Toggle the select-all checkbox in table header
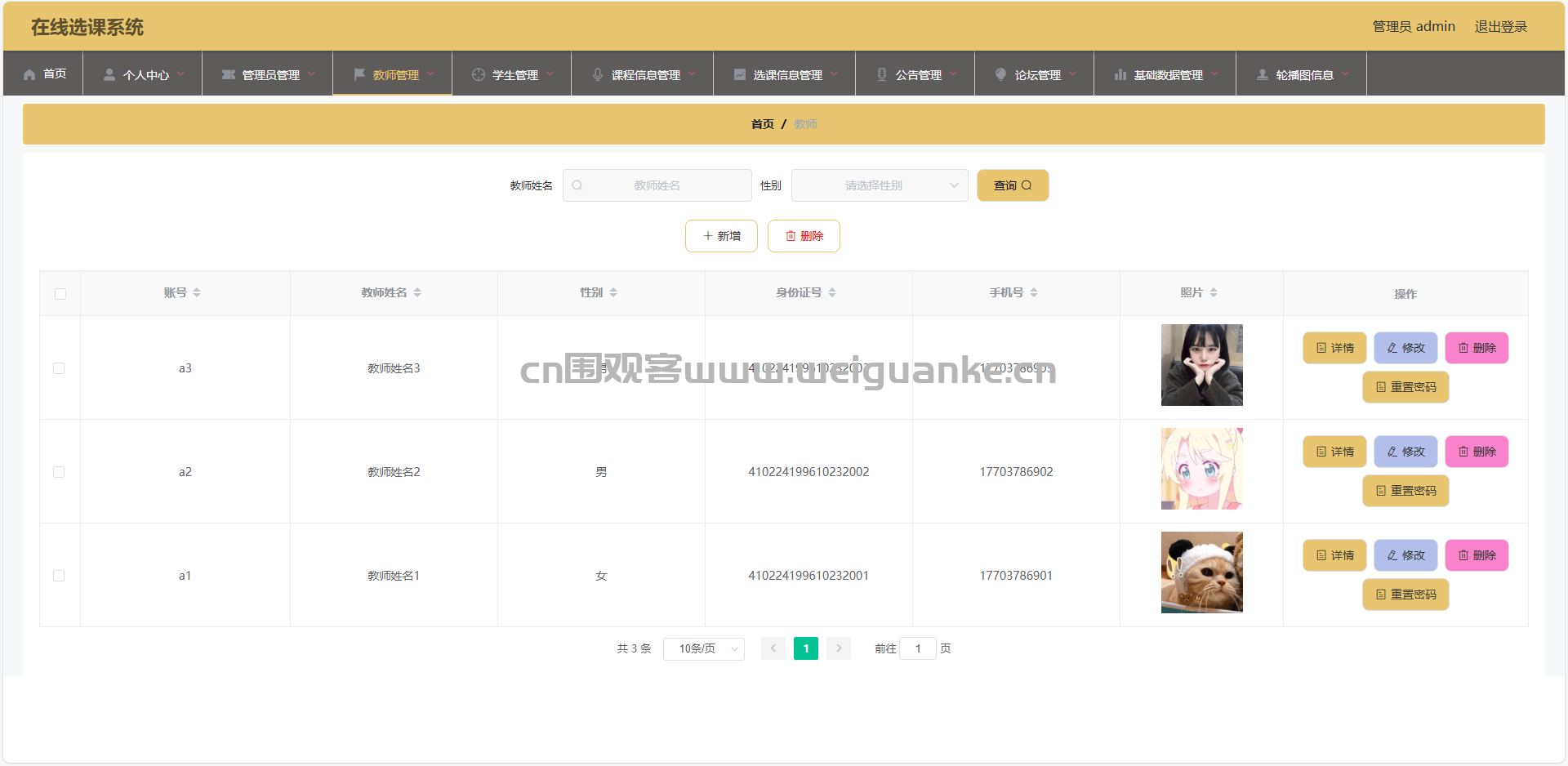Image resolution: width=1568 pixels, height=766 pixels. [x=60, y=294]
